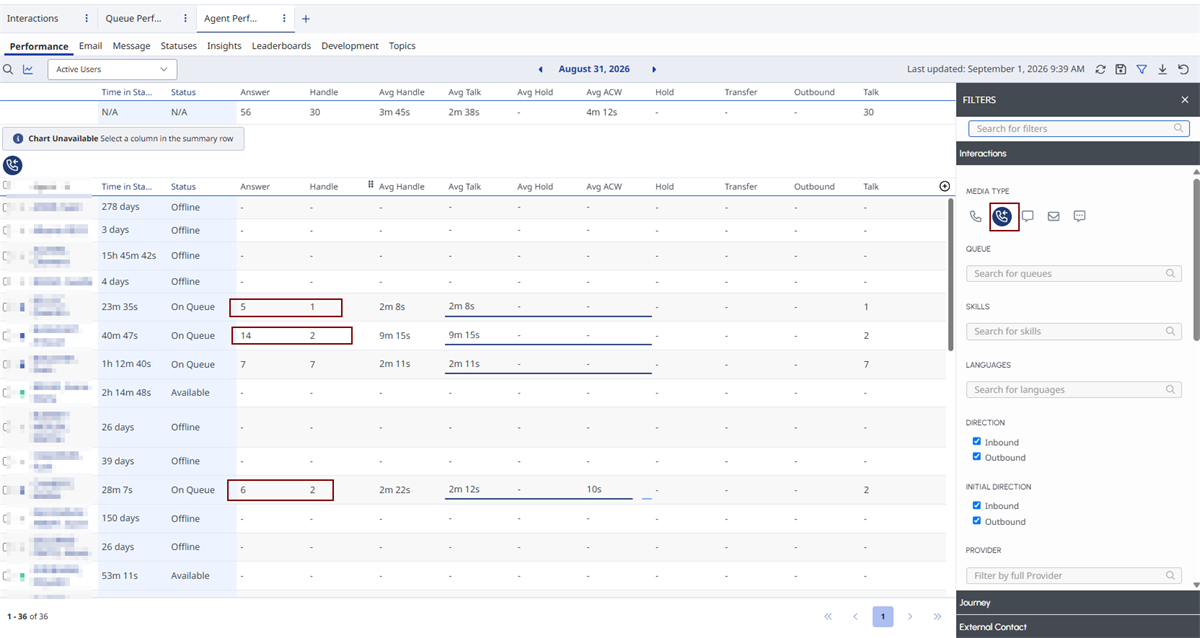Refresh the agent performance data
1200x638 pixels.
[x=1100, y=70]
